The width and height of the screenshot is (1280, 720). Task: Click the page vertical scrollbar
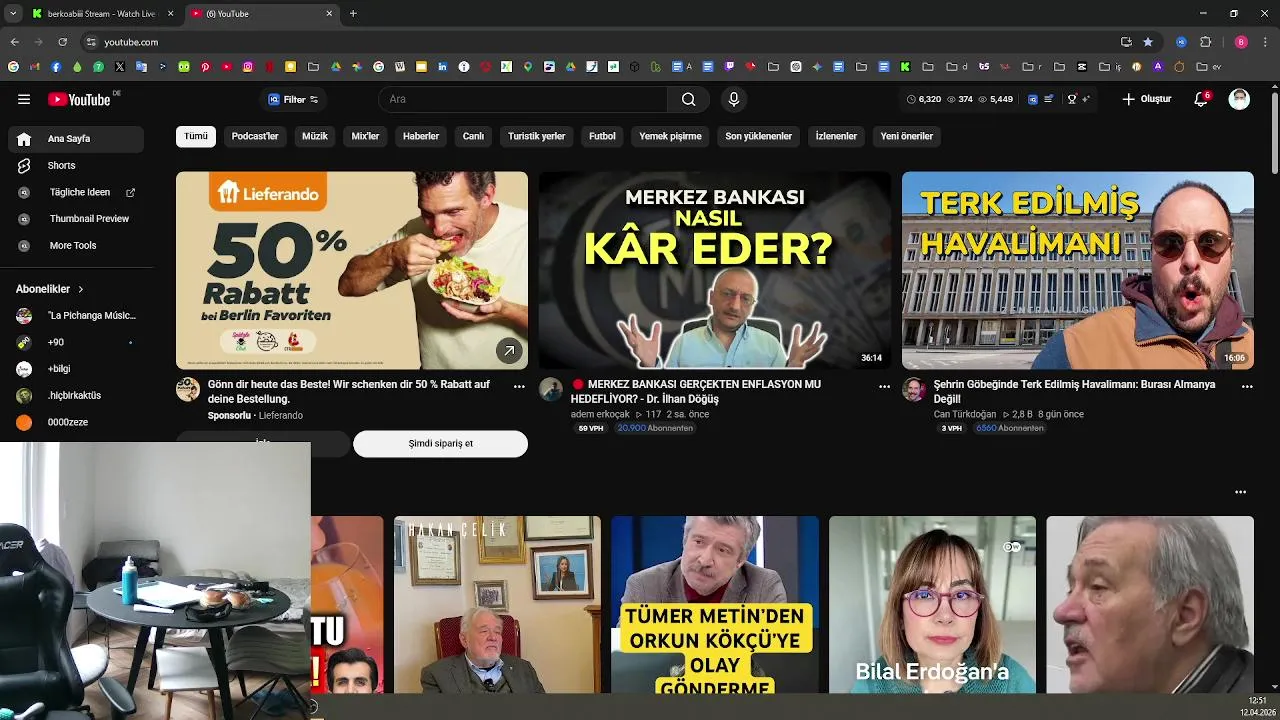(1274, 135)
